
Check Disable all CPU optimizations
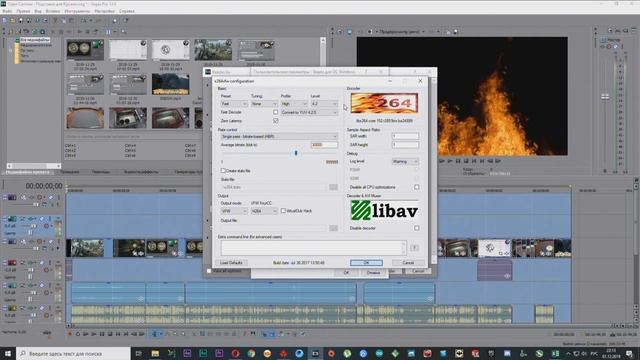pyautogui.click(x=417, y=187)
